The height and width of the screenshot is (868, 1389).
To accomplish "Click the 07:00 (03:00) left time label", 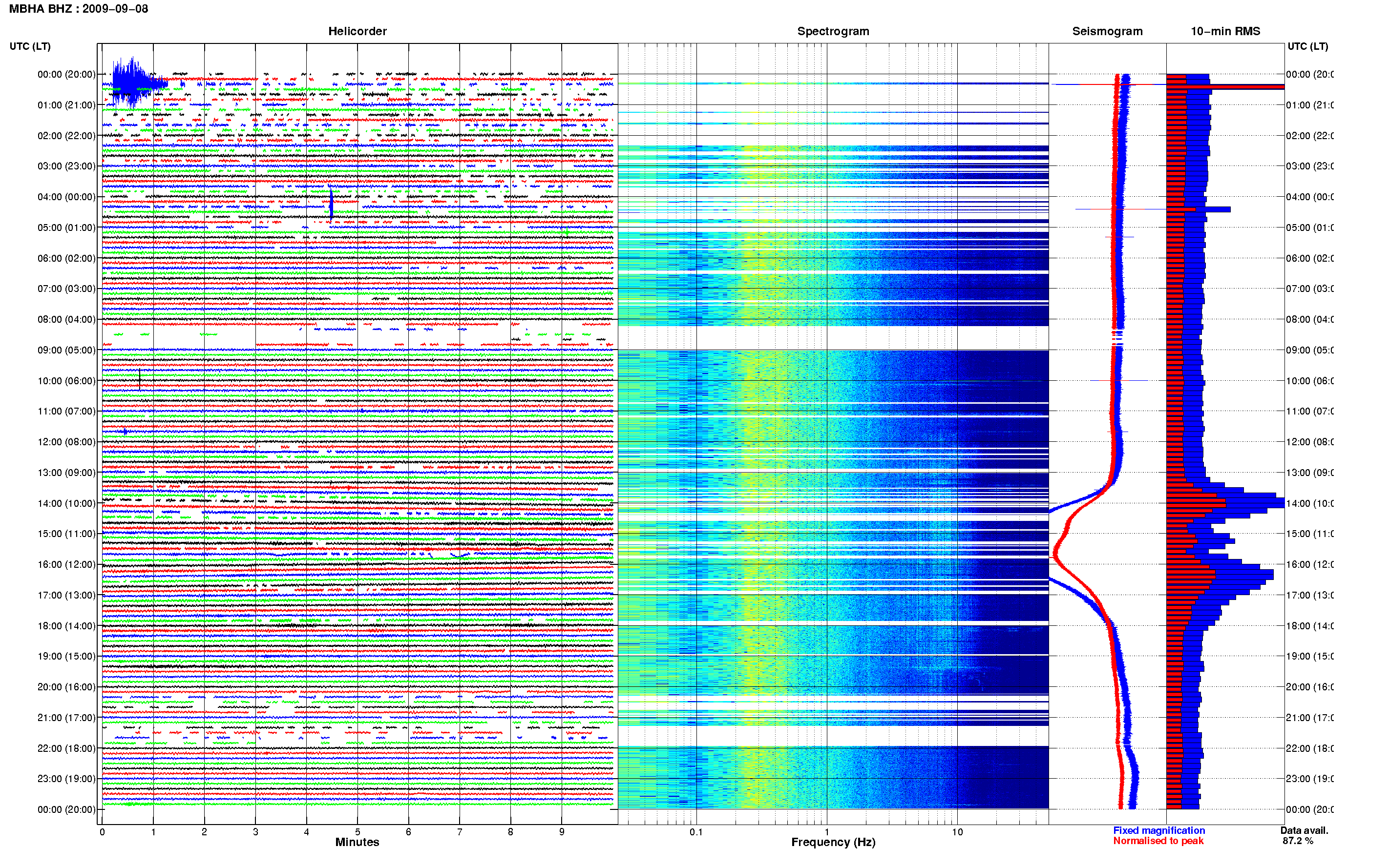I will 66,289.
